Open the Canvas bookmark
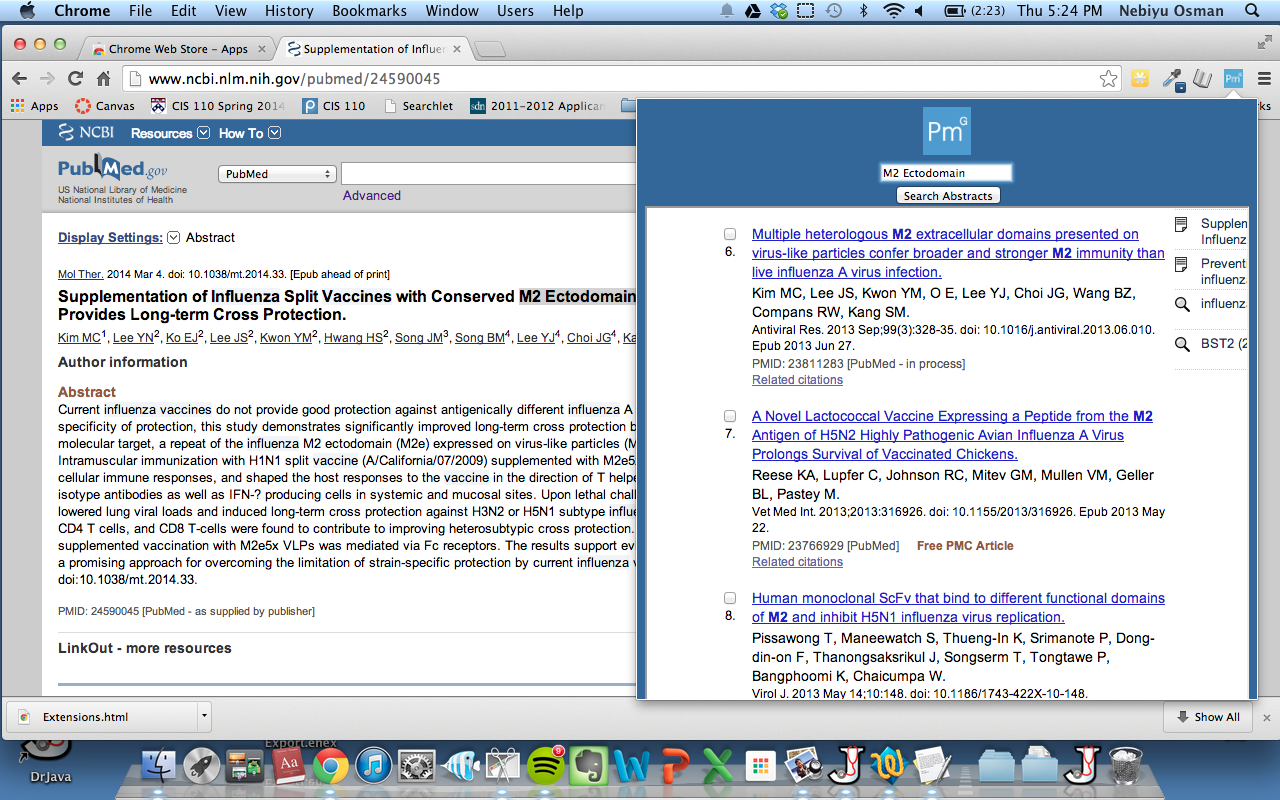The width and height of the screenshot is (1280, 800). point(105,105)
